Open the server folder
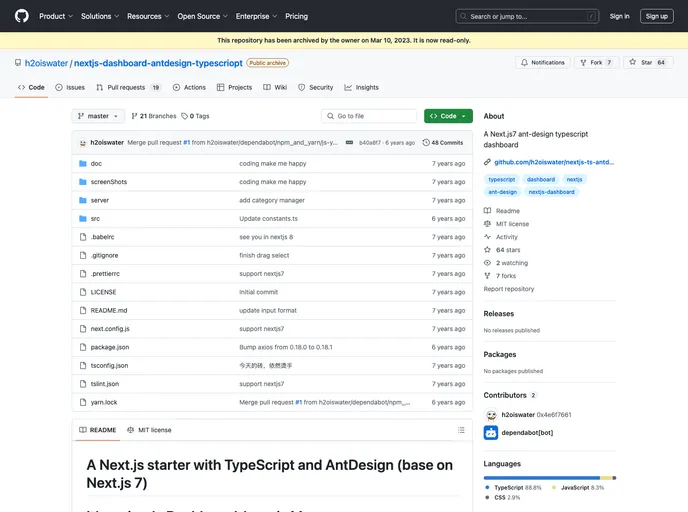Screen dimensions: 688x512 point(100,201)
